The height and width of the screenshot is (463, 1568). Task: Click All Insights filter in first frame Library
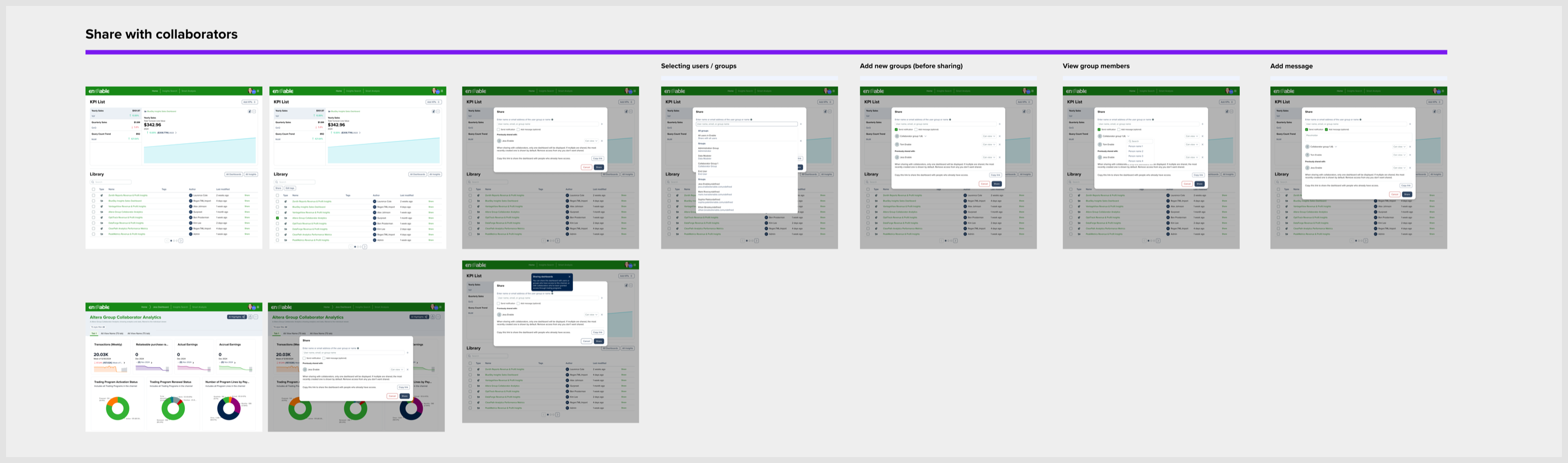point(251,174)
